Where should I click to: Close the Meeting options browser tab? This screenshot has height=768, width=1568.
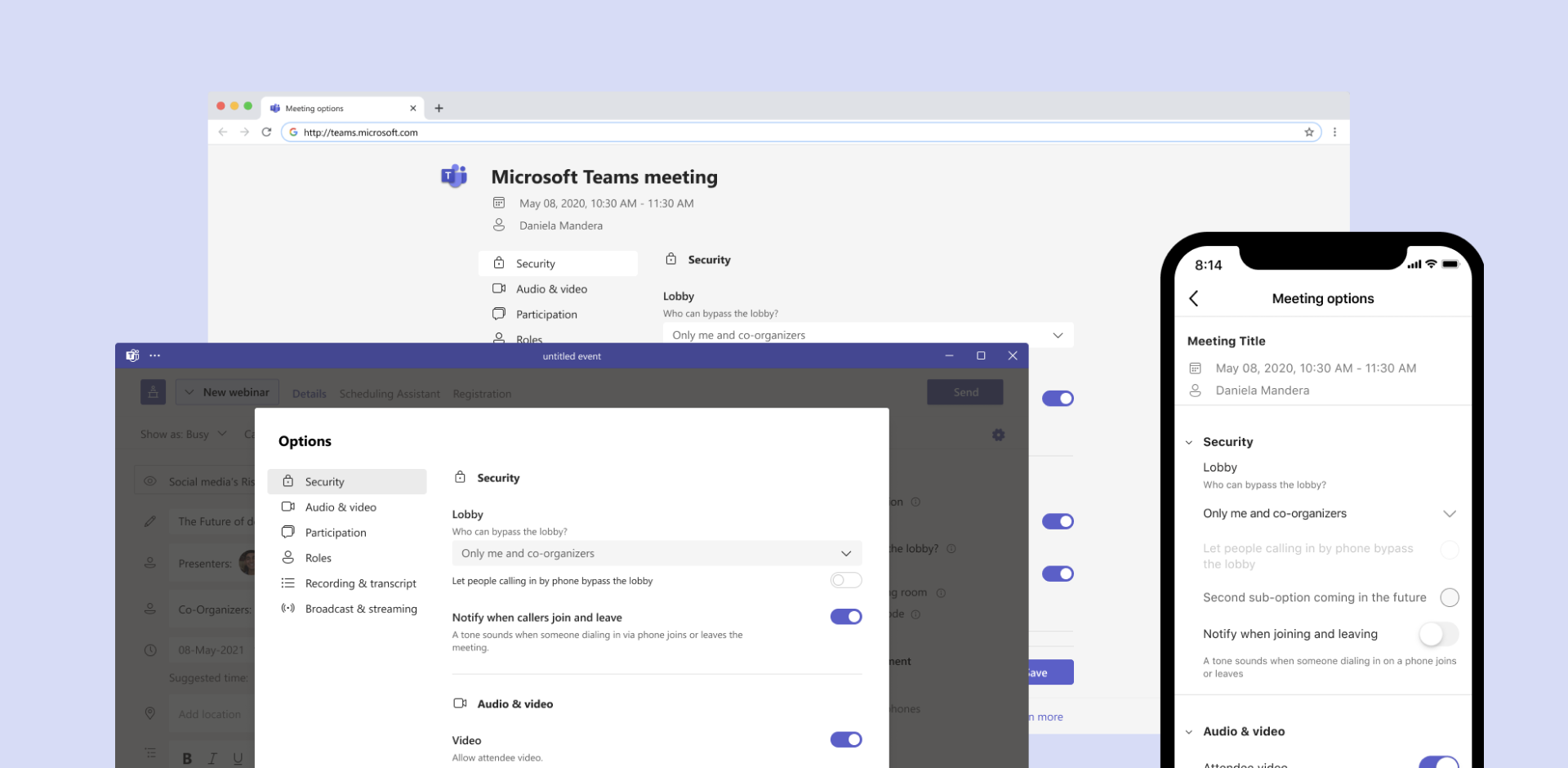(413, 108)
